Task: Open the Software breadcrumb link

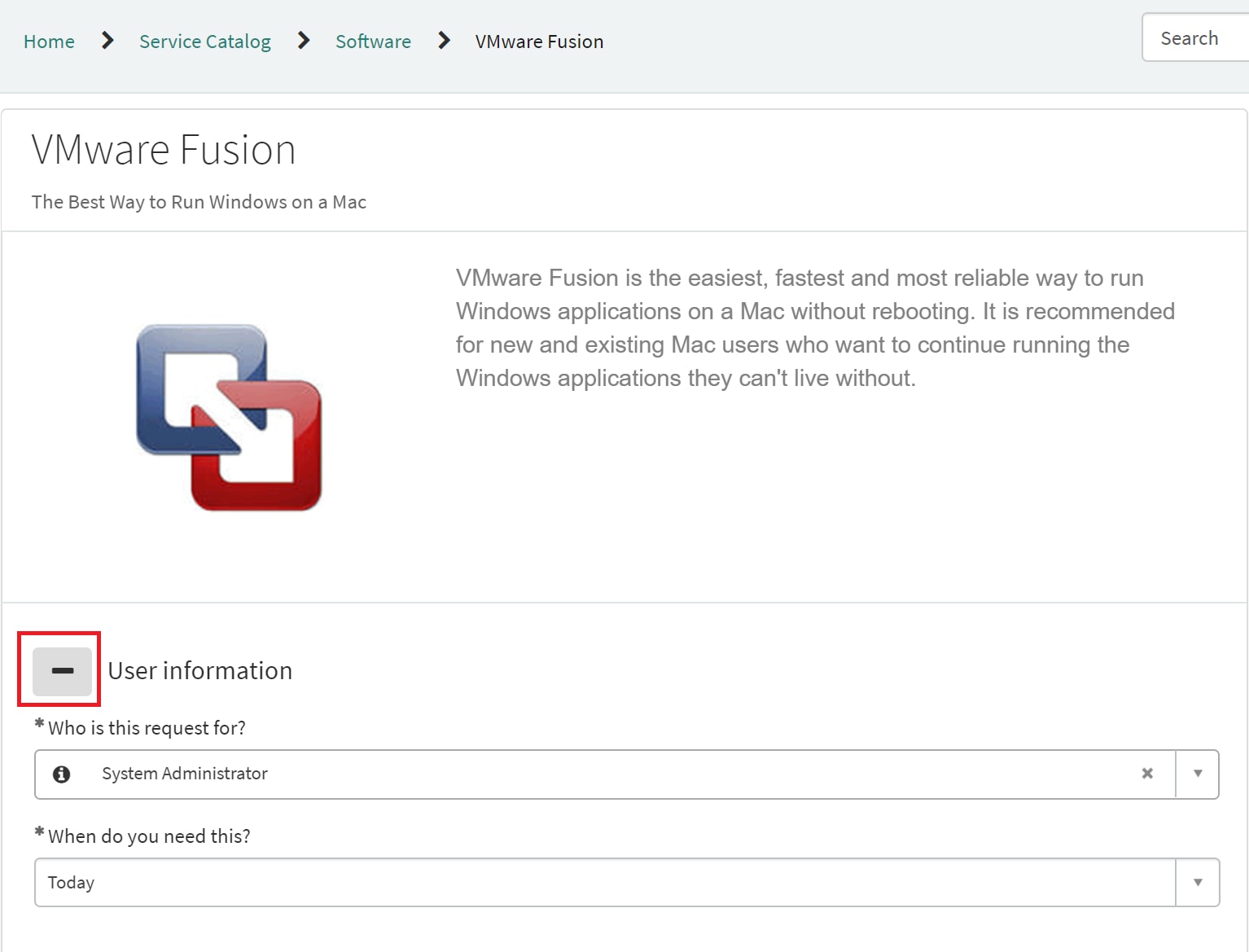Action: 373,42
